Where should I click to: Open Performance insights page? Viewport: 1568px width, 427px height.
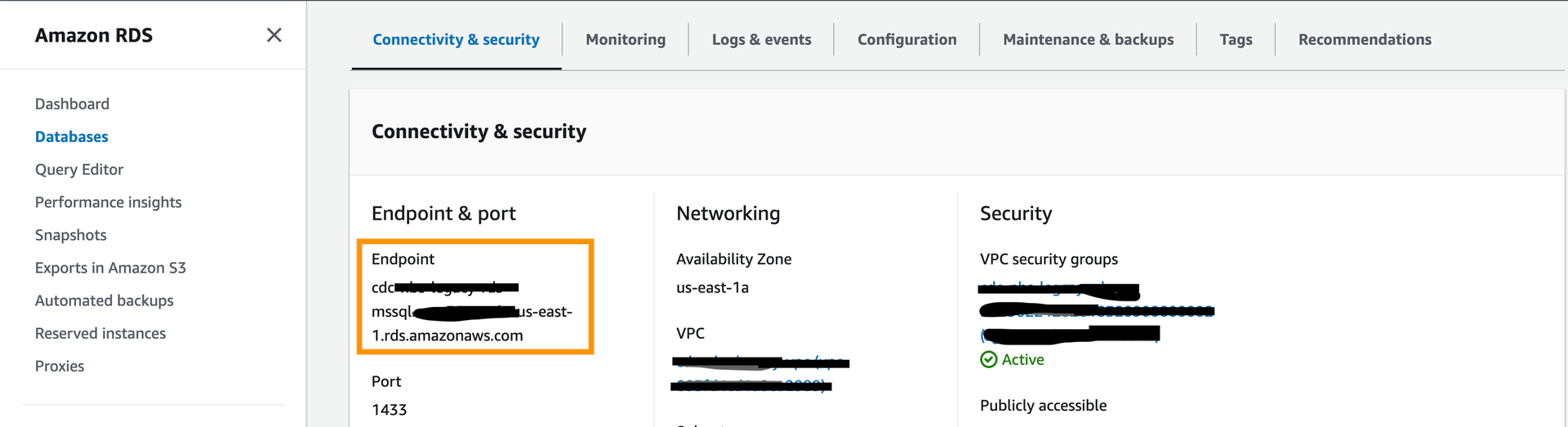coord(108,202)
